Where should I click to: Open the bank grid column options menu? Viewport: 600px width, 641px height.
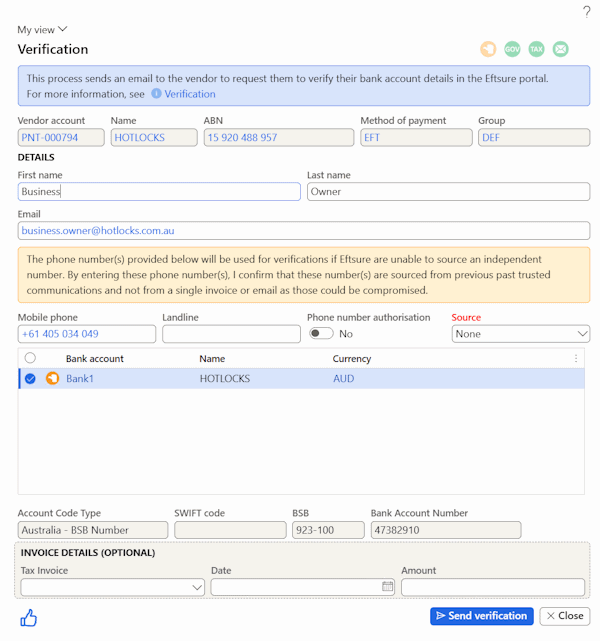pos(575,358)
